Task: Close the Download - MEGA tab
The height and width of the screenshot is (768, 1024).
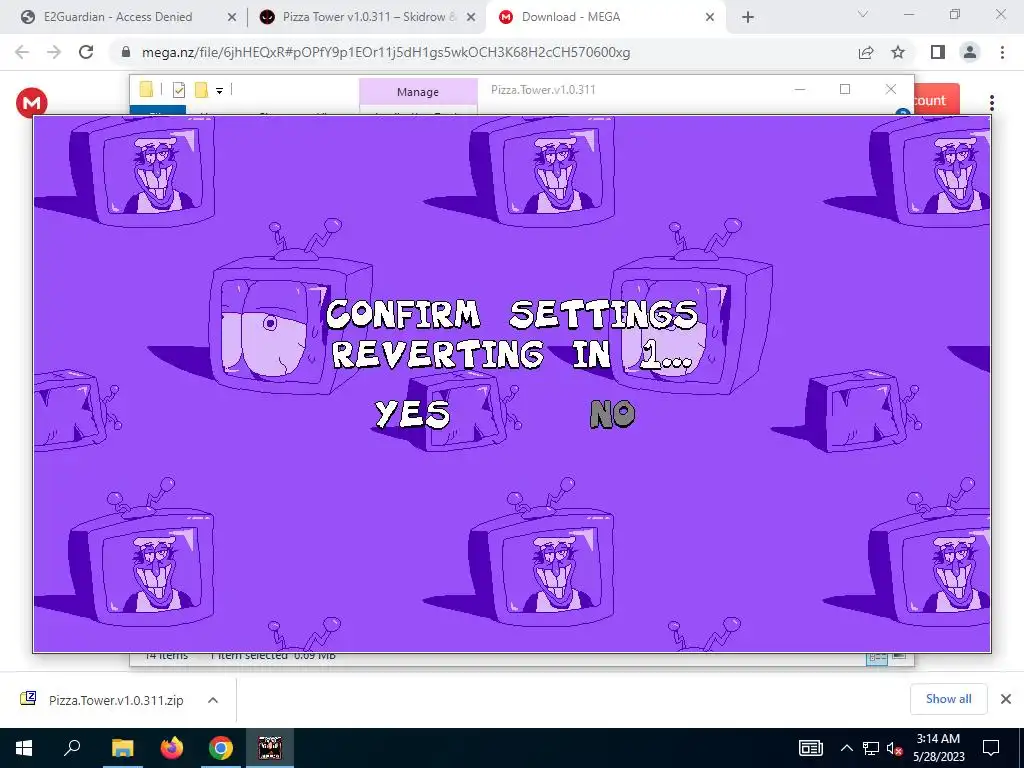Action: coord(709,18)
